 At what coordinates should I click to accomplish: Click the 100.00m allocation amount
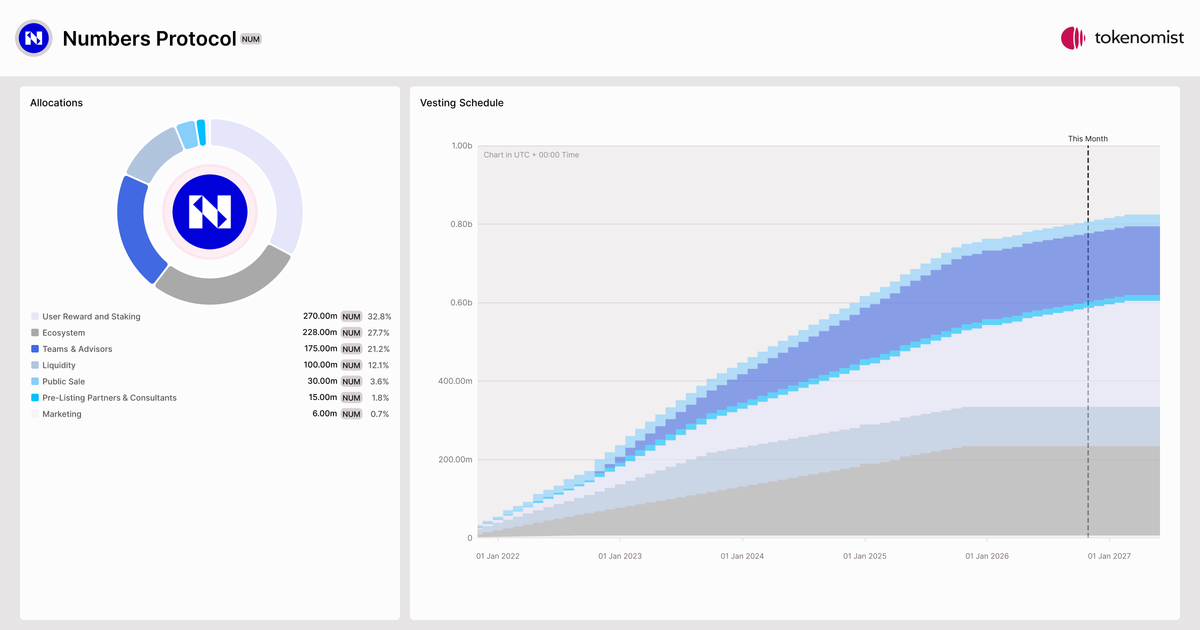[x=320, y=366]
